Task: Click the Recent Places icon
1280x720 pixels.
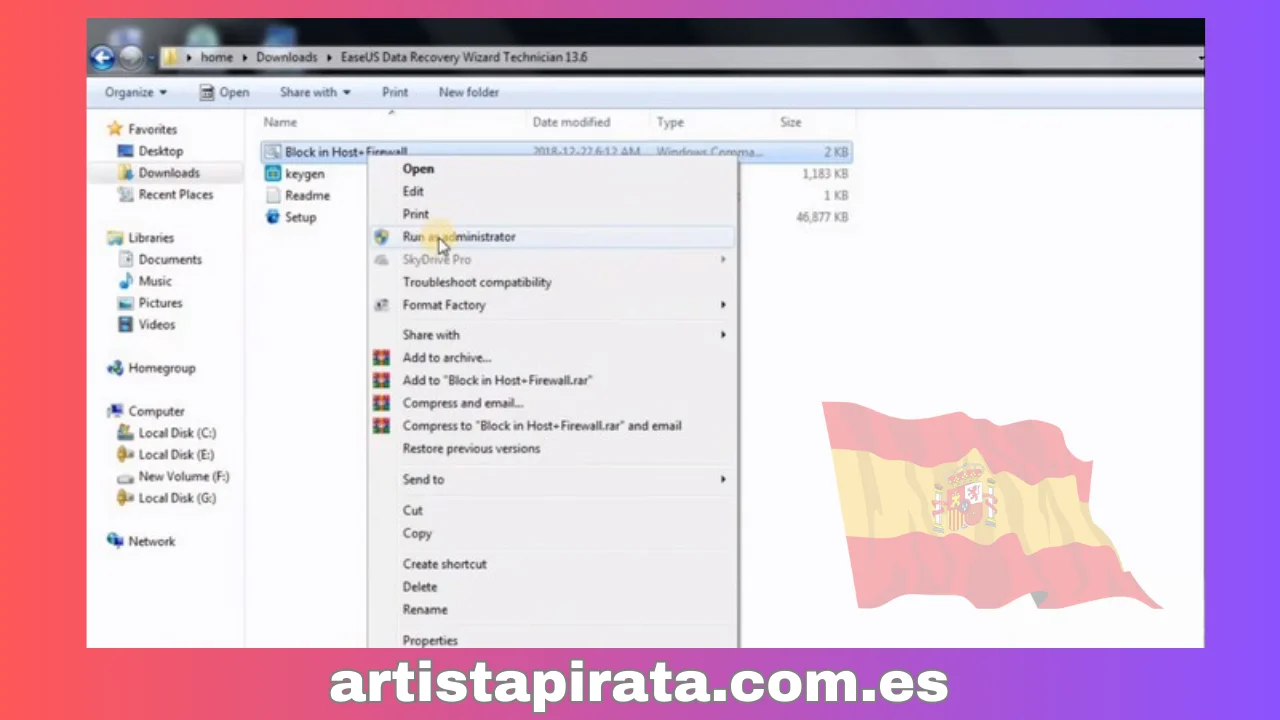Action: [x=125, y=195]
